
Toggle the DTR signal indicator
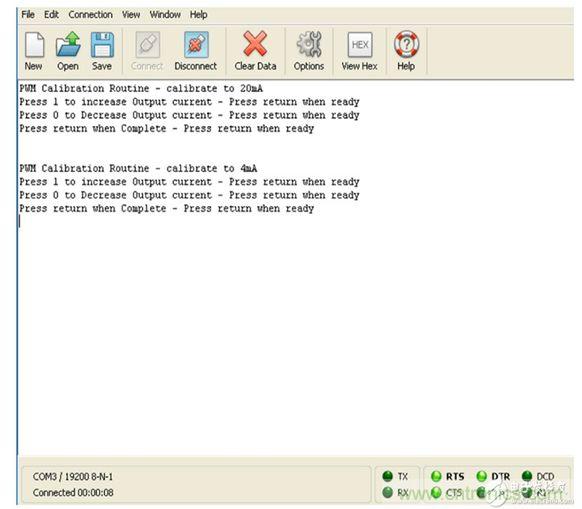(x=481, y=476)
